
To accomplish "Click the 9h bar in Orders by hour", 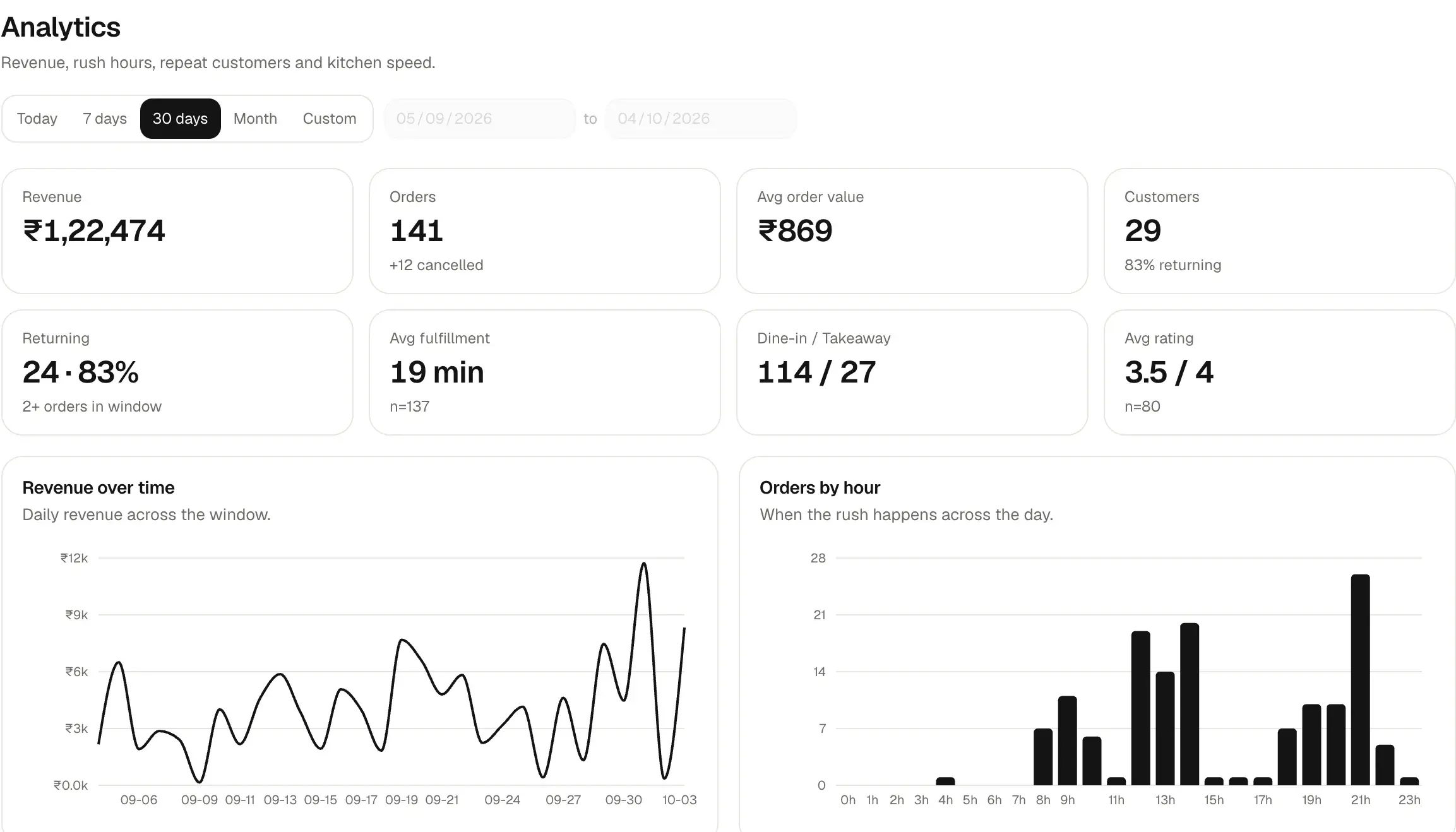I will (x=1068, y=741).
